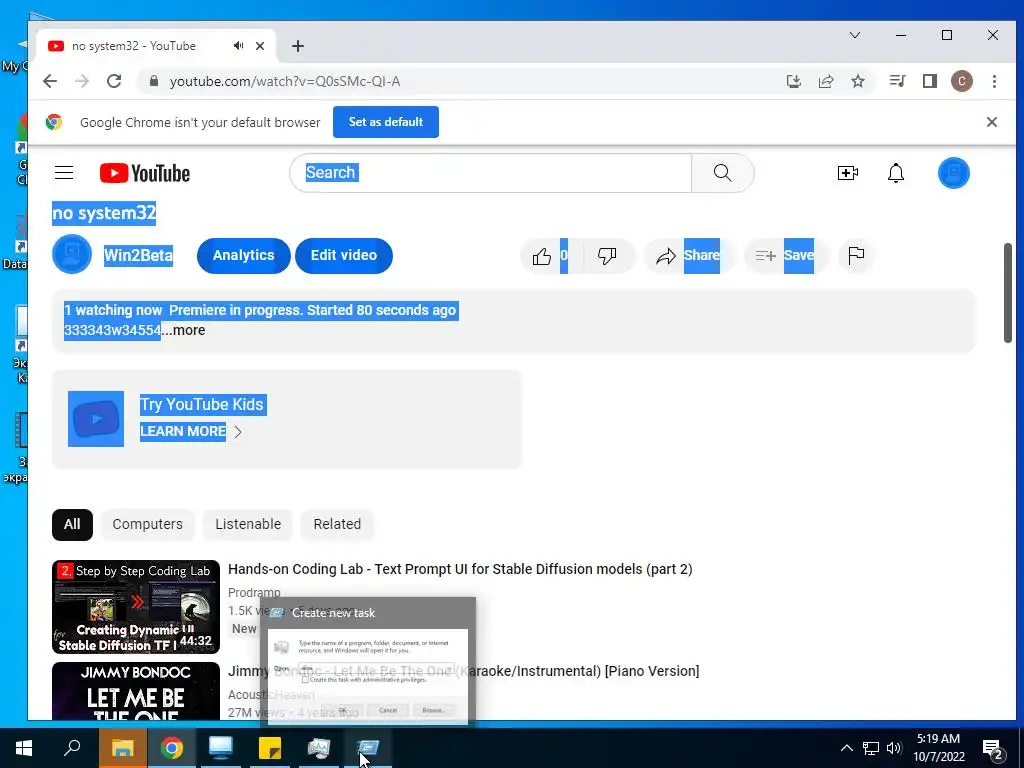Screen dimensions: 1024x768
Task: Expand the description with ...more
Action: coord(184,330)
